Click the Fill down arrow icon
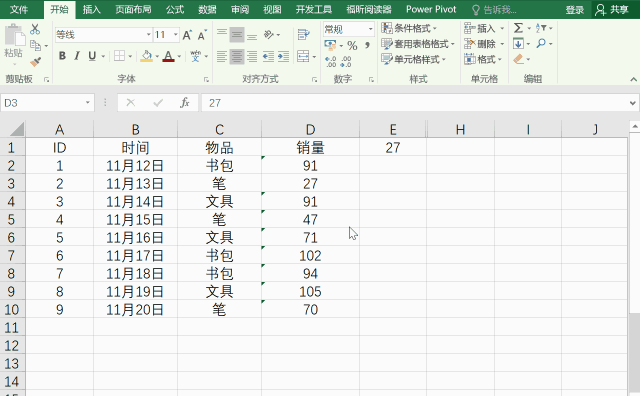Screen dimensions: 640x396 518,43
